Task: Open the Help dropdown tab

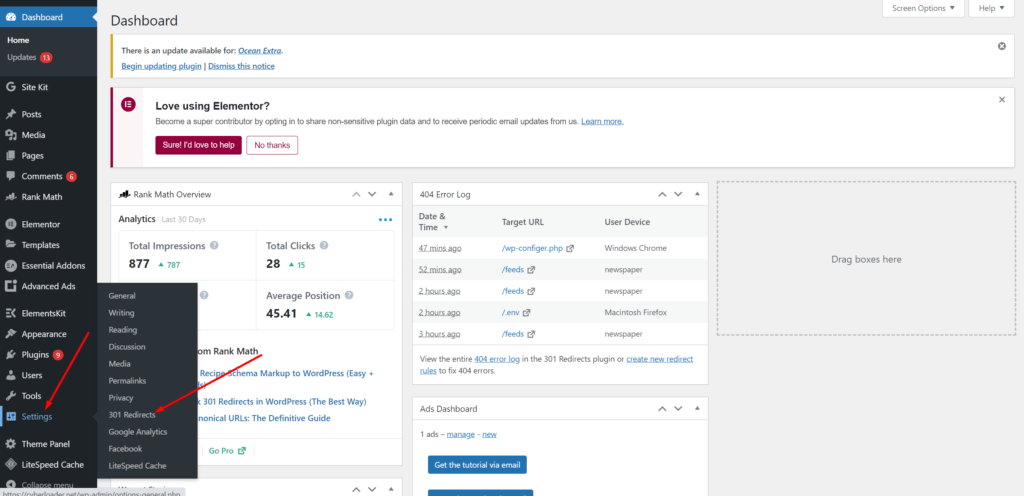Action: pos(991,8)
